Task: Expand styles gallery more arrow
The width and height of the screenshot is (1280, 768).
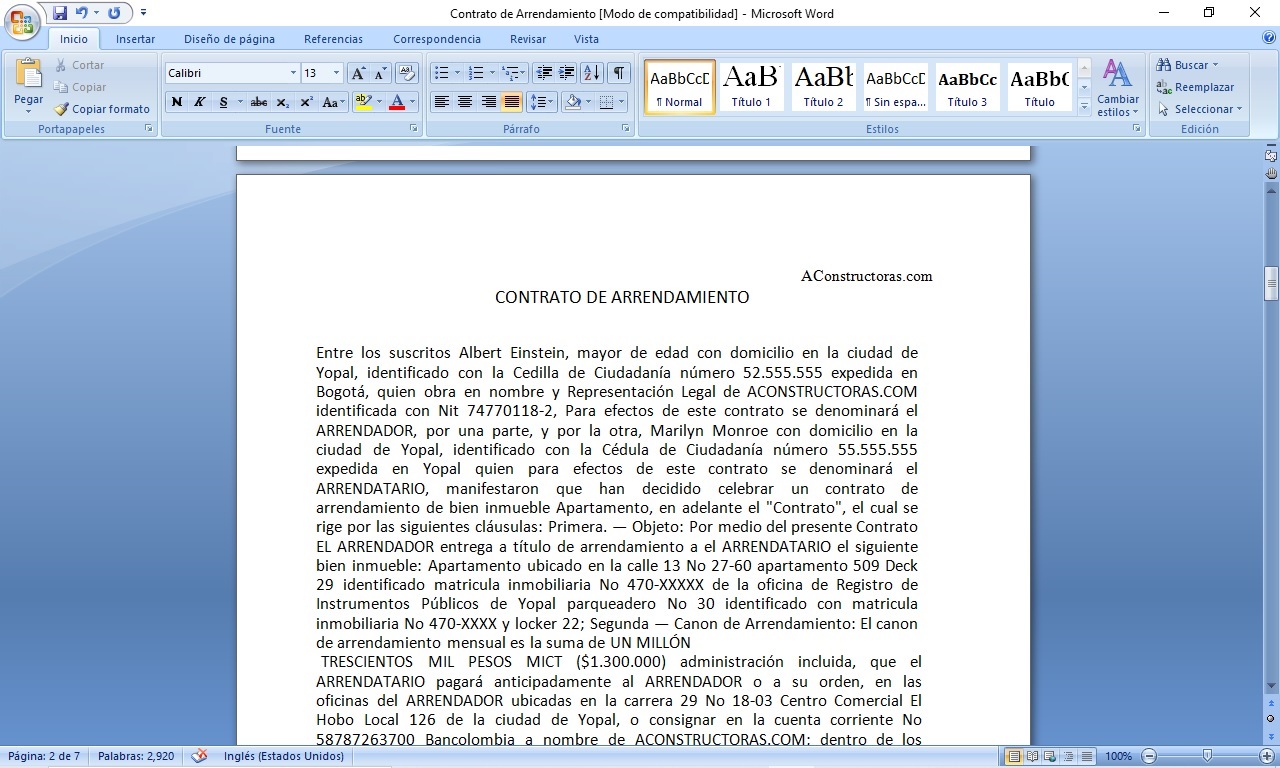Action: click(1084, 106)
